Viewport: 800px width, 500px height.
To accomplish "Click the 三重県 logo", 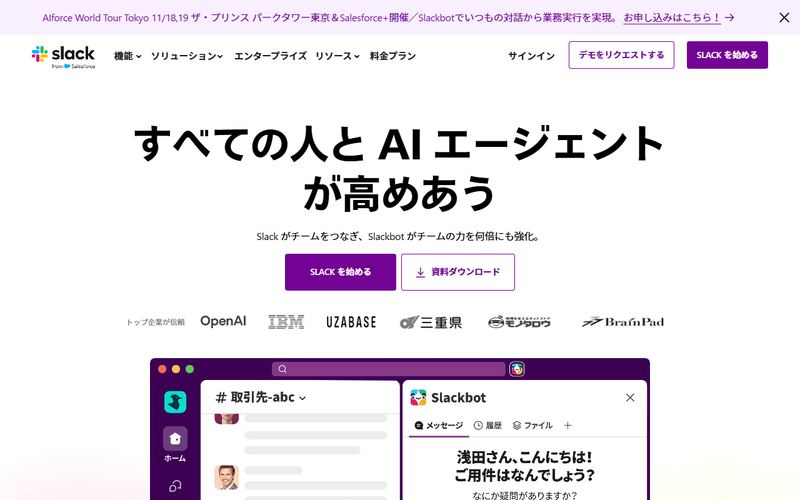I will click(431, 322).
